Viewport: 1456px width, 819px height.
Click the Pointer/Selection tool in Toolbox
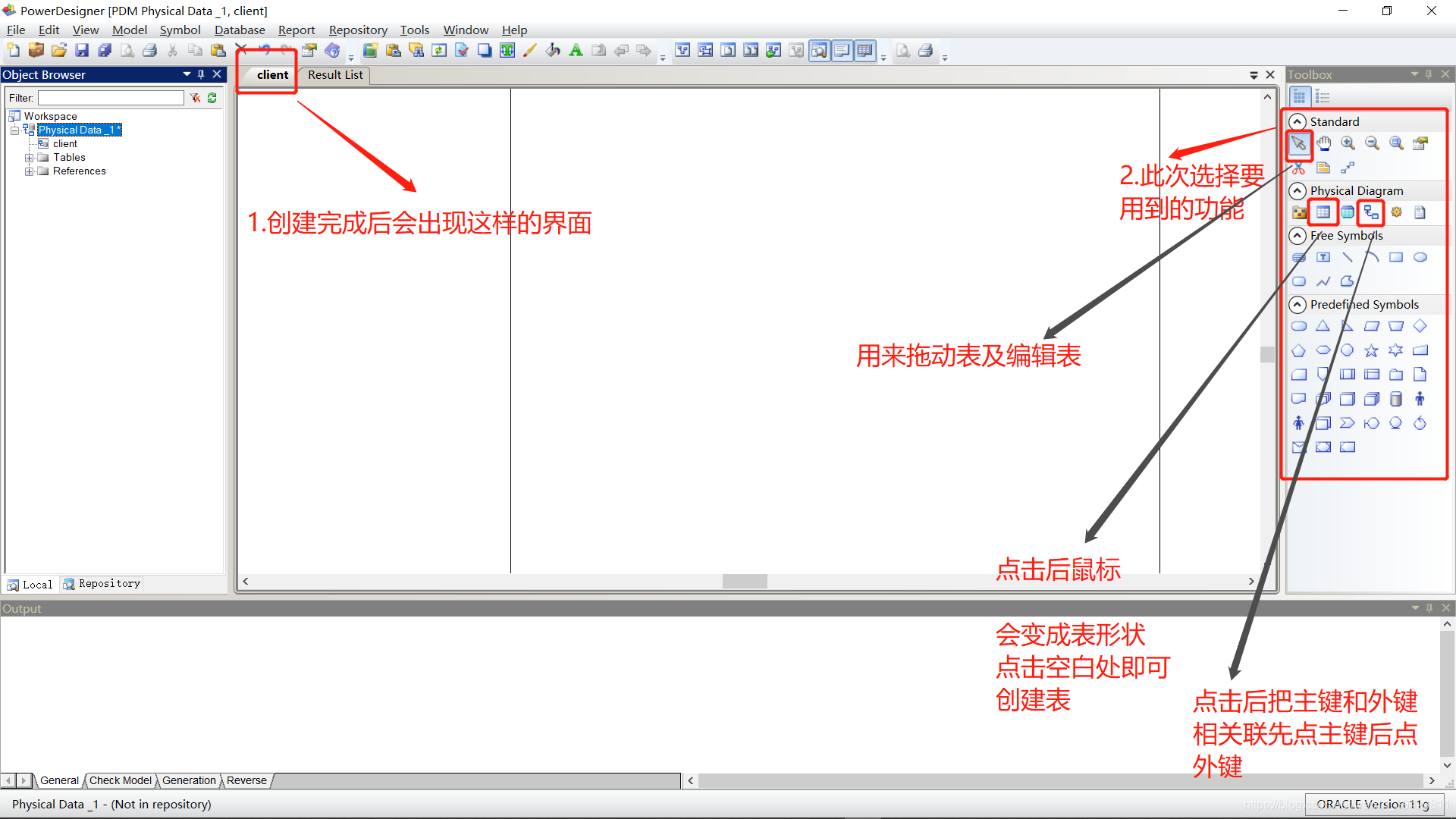pos(1299,143)
